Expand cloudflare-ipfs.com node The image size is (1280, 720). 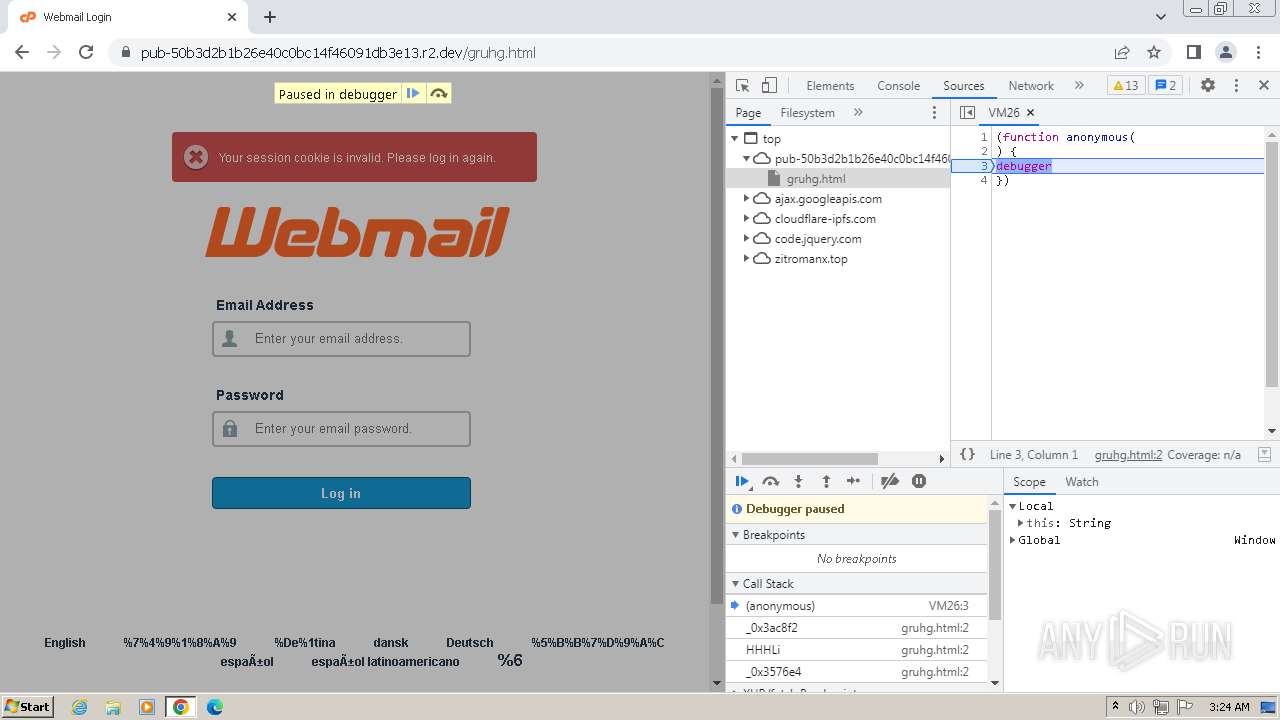point(746,219)
